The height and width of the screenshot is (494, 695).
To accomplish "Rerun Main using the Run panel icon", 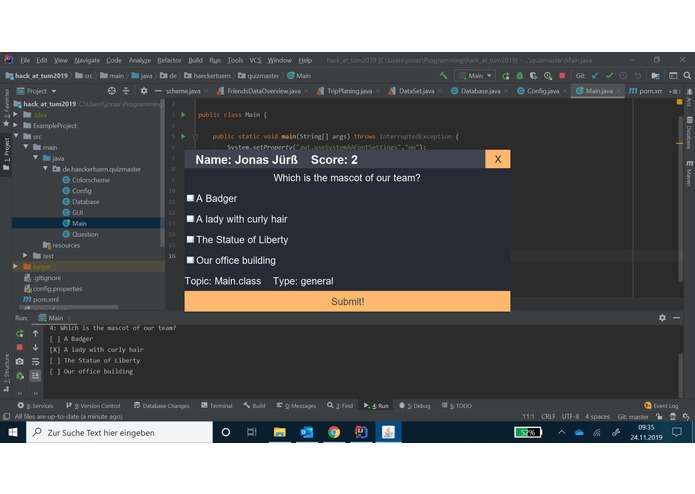I will tap(20, 333).
